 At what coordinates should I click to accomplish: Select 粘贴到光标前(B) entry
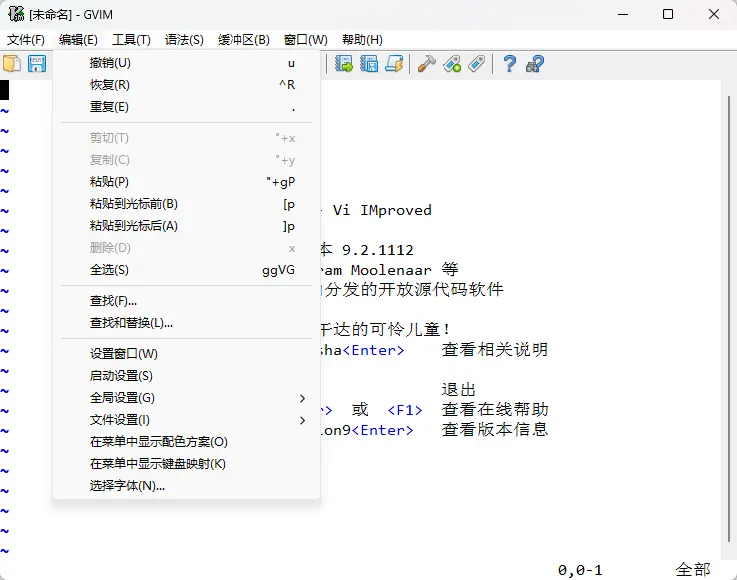pos(187,204)
